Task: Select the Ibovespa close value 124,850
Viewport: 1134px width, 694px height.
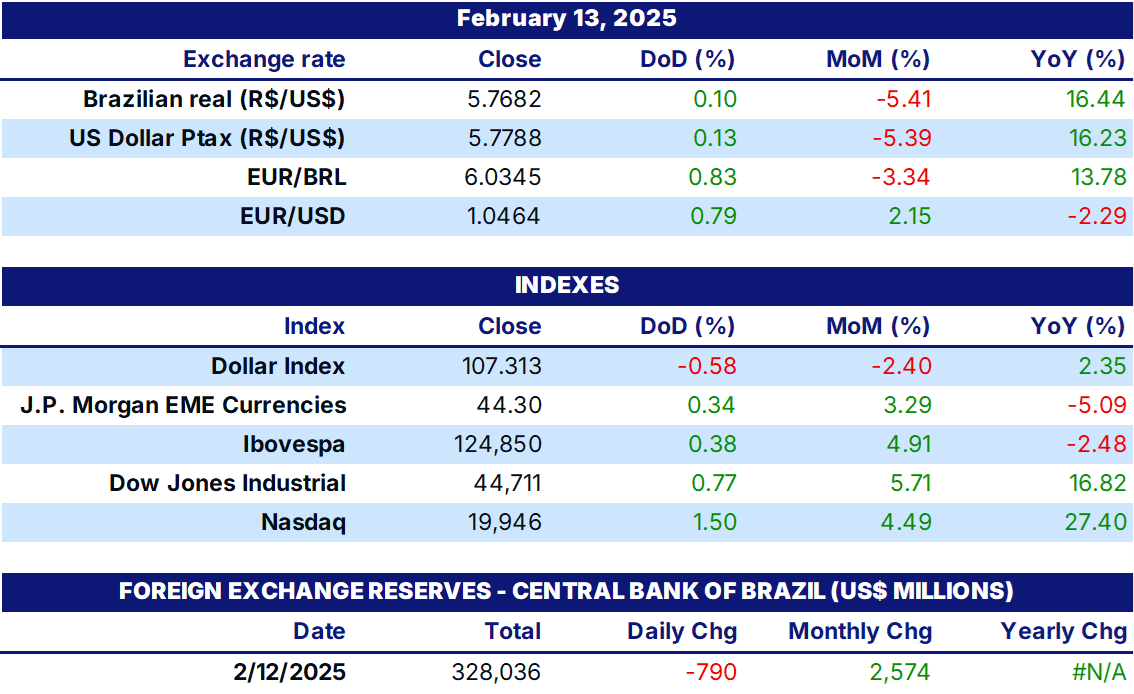Action: point(498,445)
